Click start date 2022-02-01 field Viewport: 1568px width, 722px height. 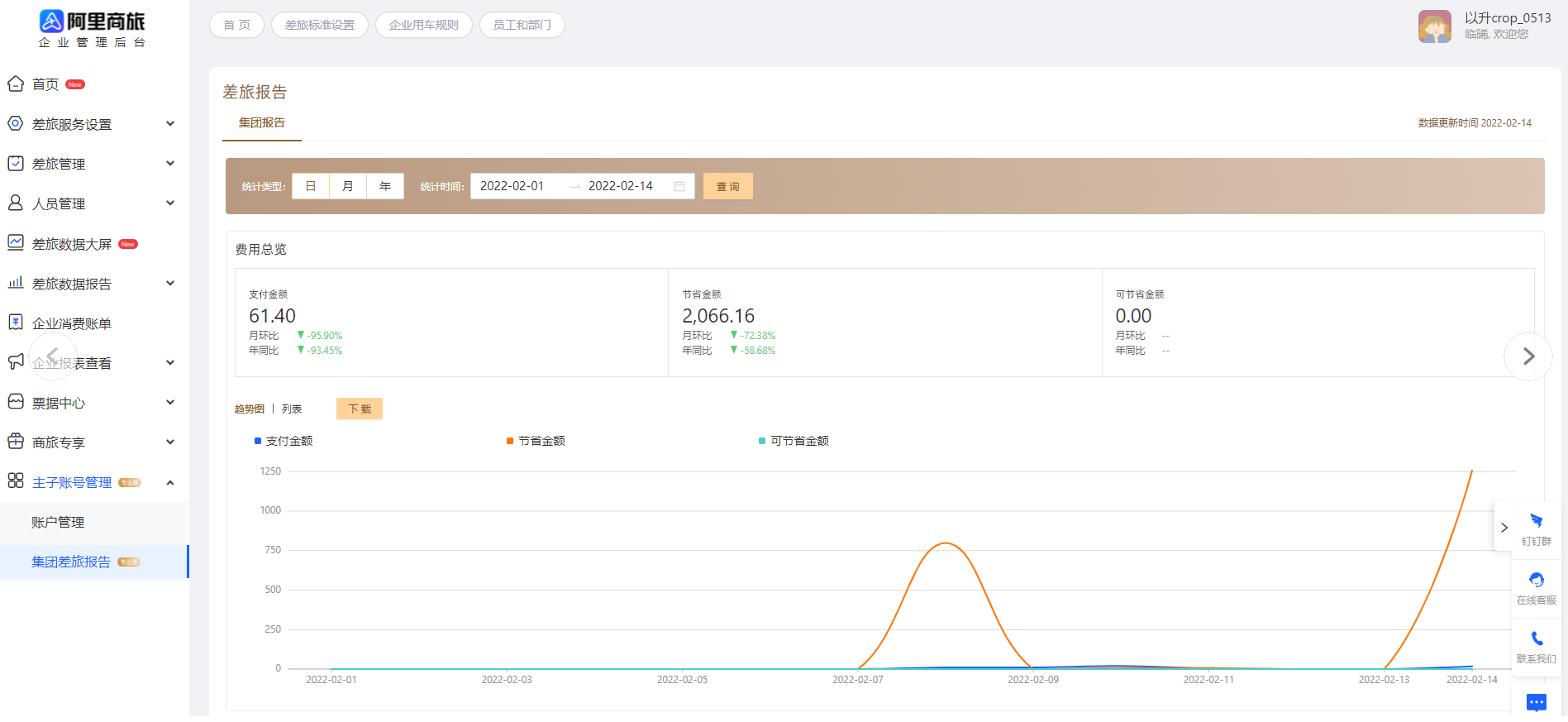[512, 186]
